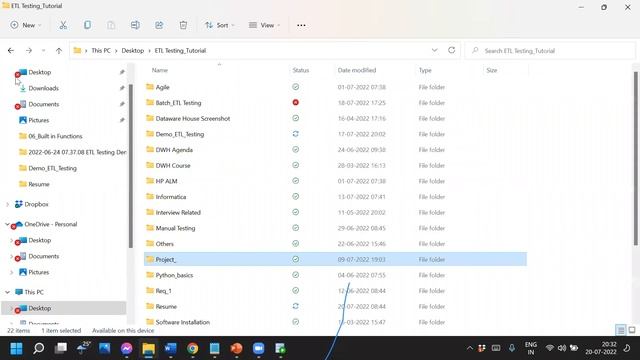Screen dimensions: 640x360
Task: Open recent locations dropdown arrow
Action: point(43,51)
